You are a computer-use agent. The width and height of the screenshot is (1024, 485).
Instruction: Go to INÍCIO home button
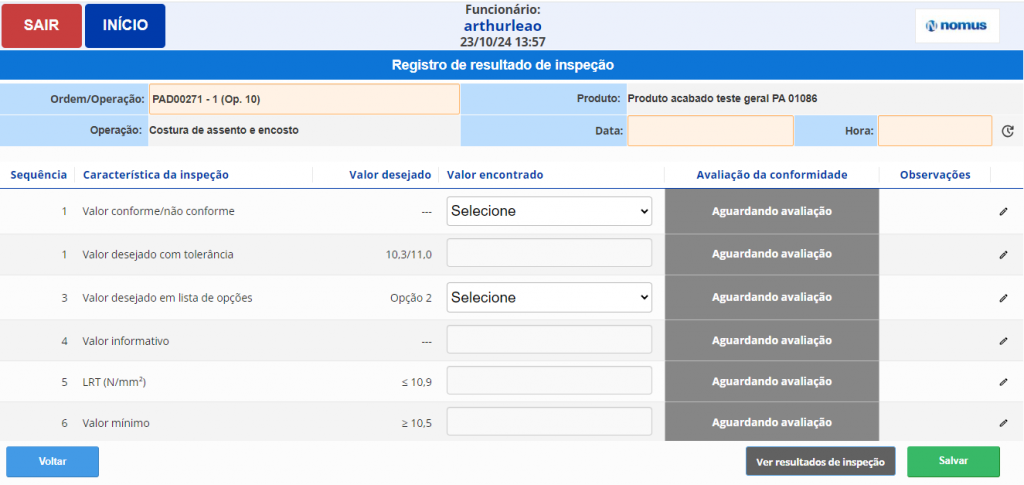click(x=125, y=26)
